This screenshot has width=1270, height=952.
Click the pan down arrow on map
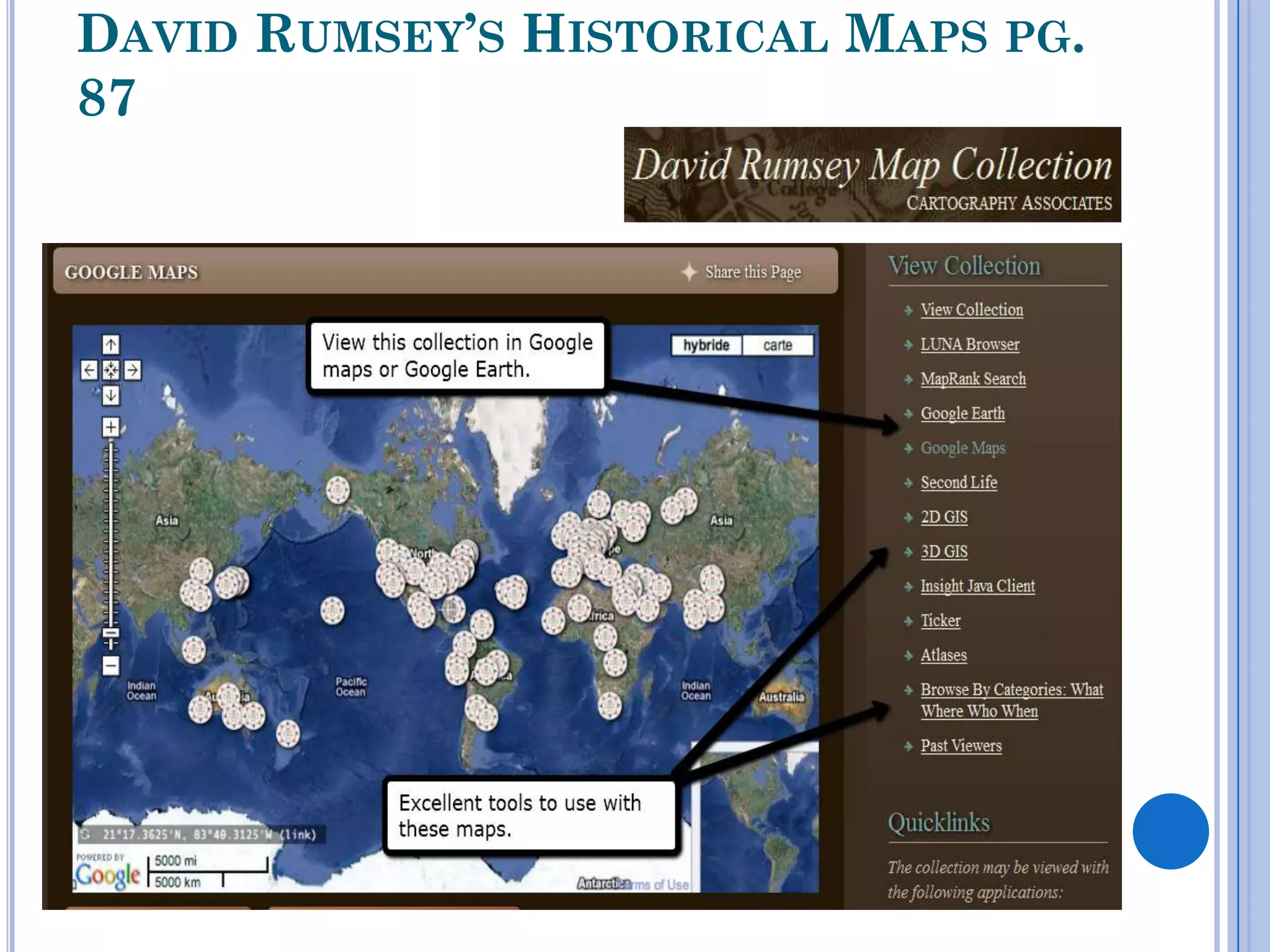(x=111, y=395)
